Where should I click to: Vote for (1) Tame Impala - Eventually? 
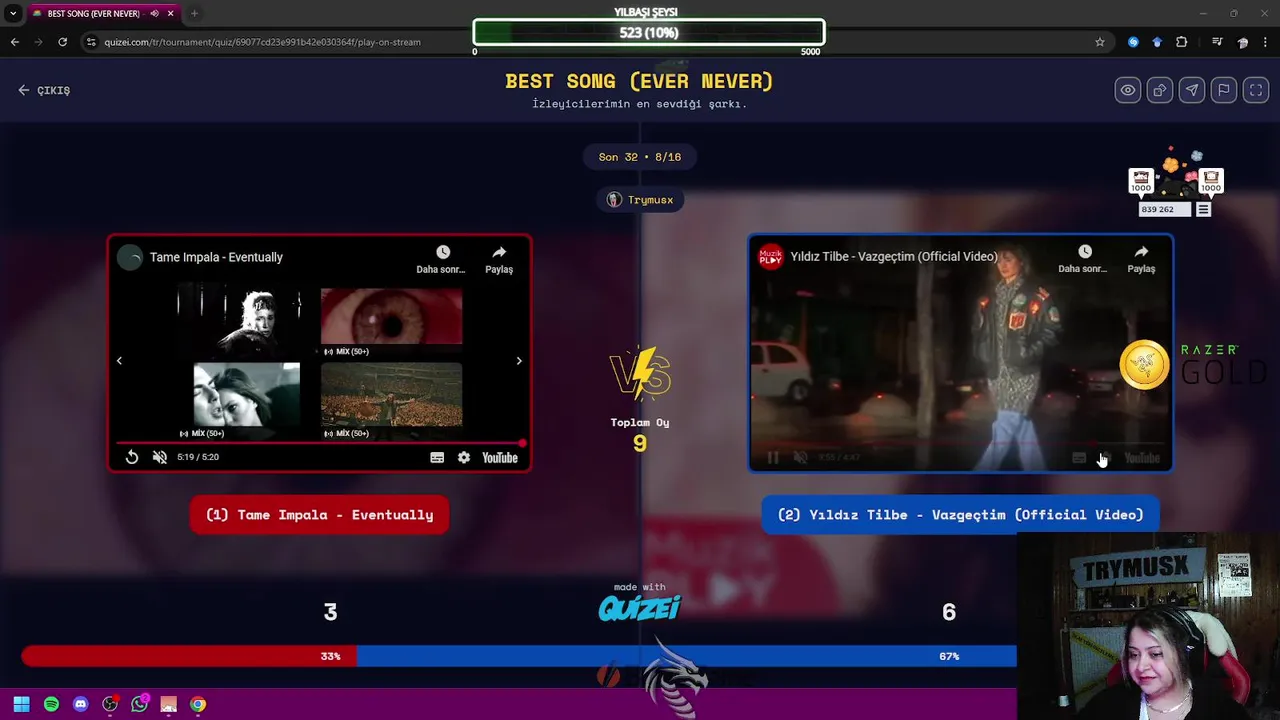(319, 515)
